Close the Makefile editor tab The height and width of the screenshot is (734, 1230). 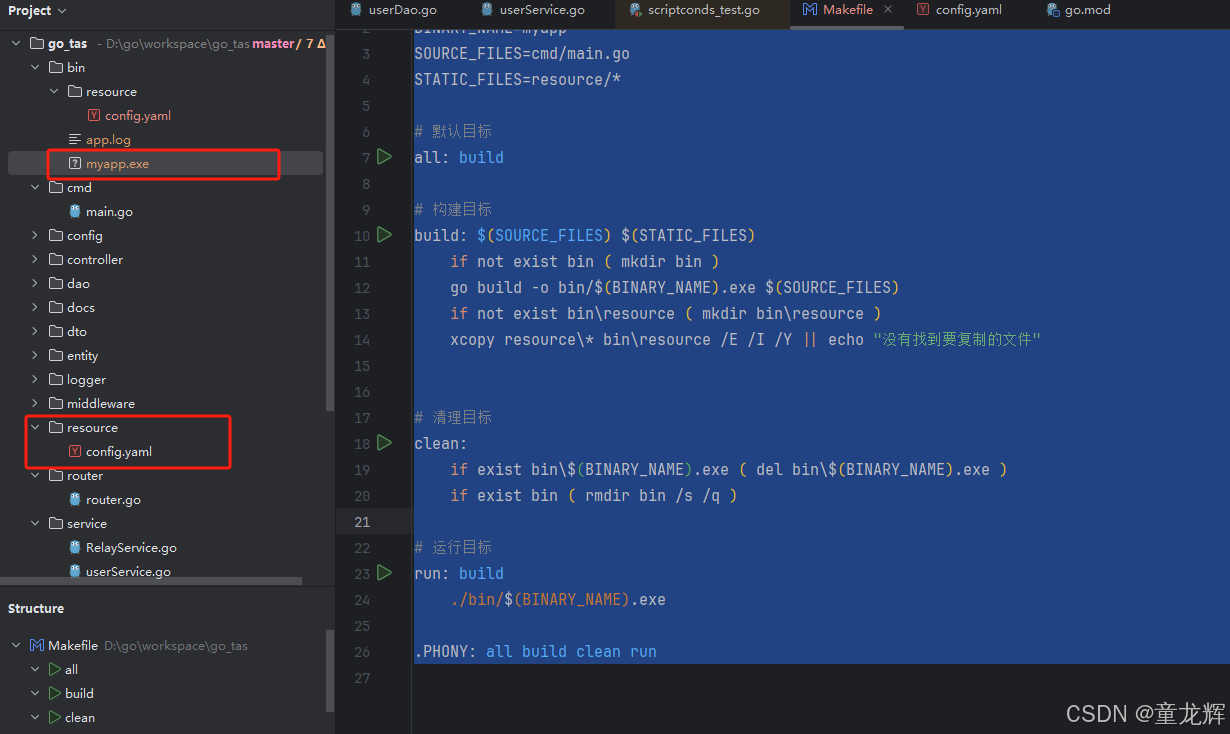coord(888,9)
